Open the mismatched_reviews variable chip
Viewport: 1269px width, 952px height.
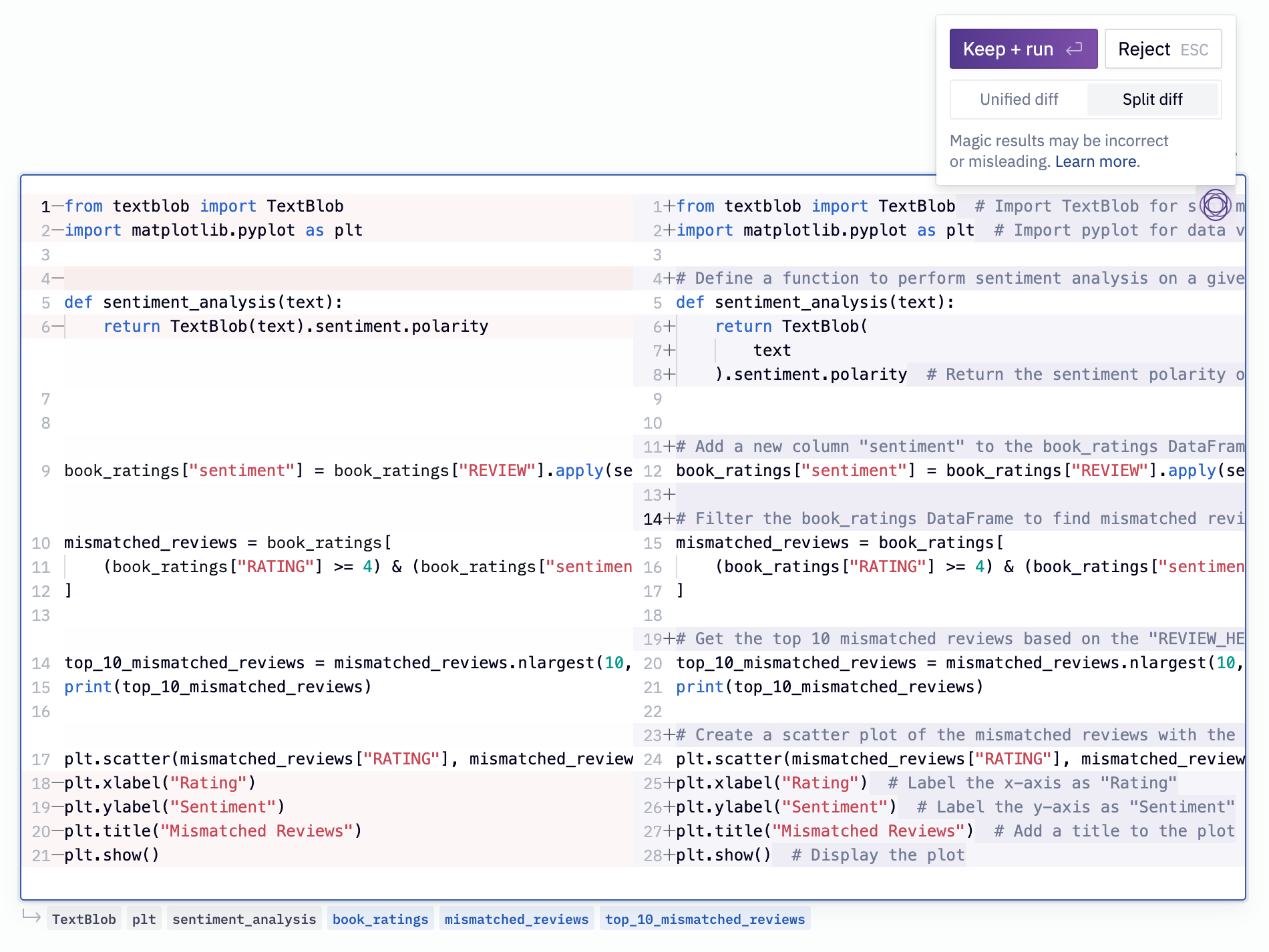[516, 919]
